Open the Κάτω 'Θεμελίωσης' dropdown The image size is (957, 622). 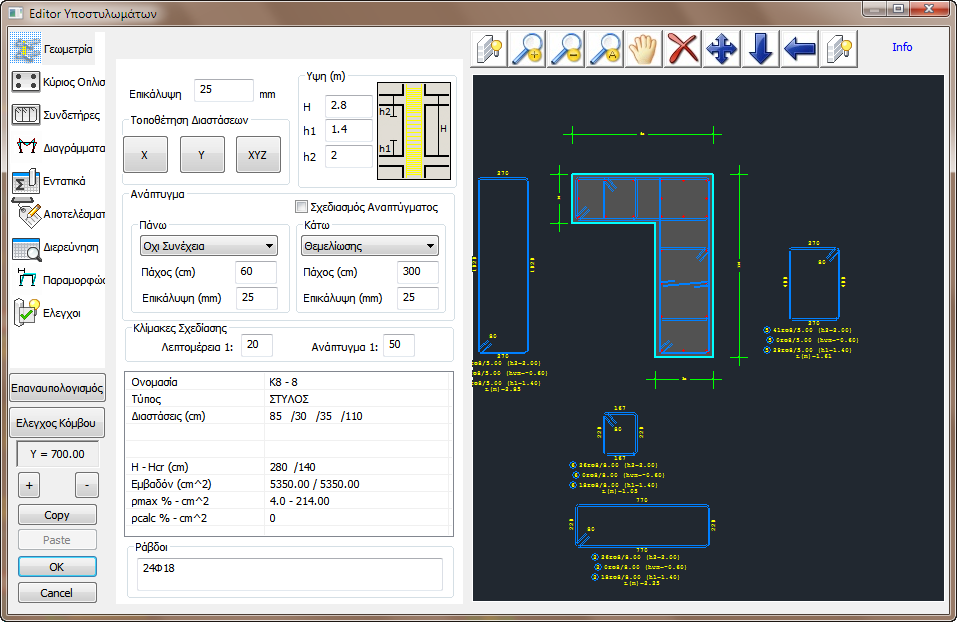coord(370,246)
